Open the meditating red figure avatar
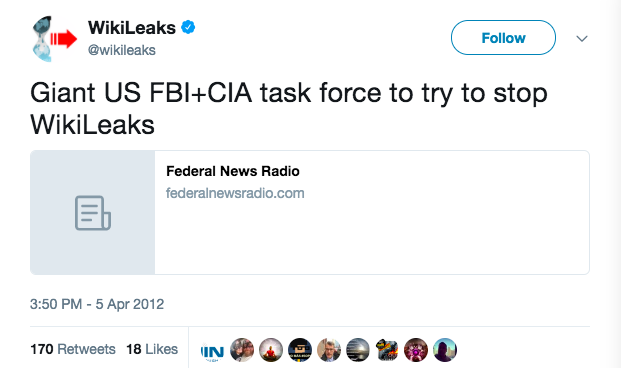Screen dimensions: 621x368 271,350
